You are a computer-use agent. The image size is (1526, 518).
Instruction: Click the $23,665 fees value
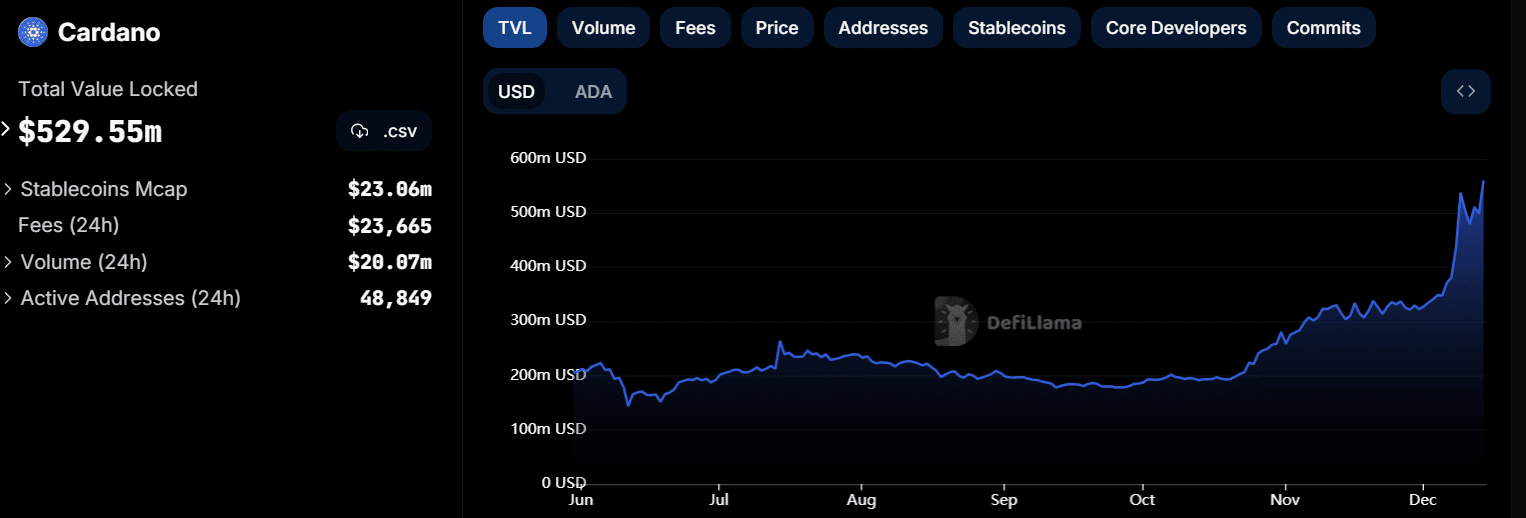point(390,226)
